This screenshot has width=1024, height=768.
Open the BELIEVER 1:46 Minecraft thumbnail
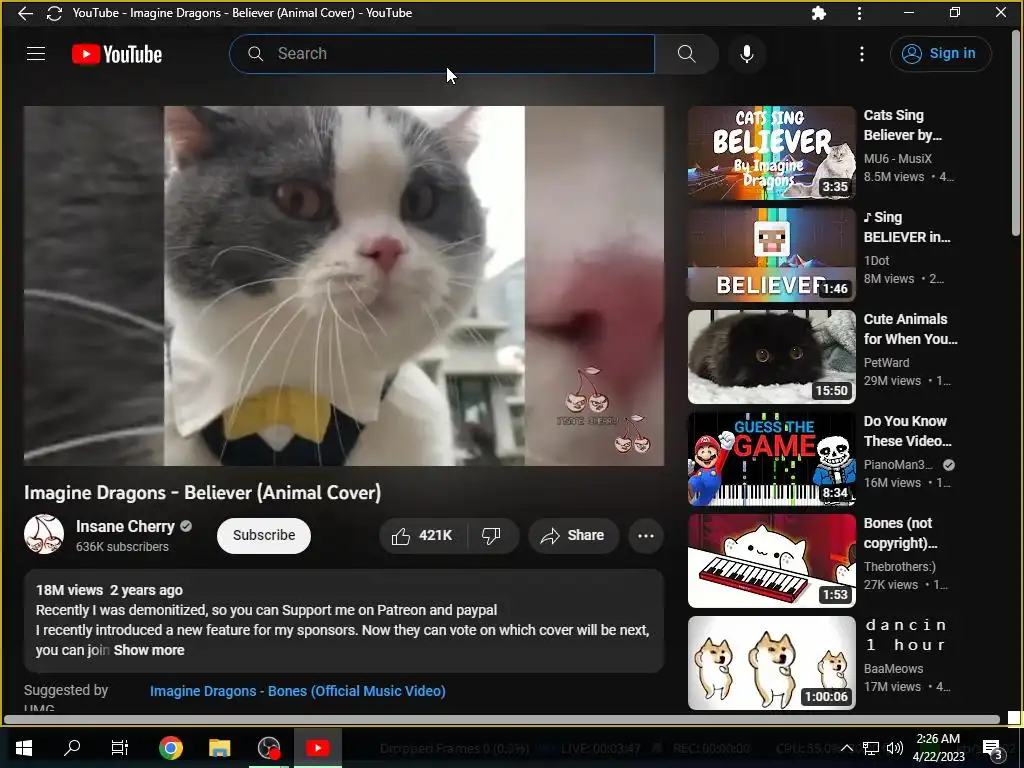771,255
